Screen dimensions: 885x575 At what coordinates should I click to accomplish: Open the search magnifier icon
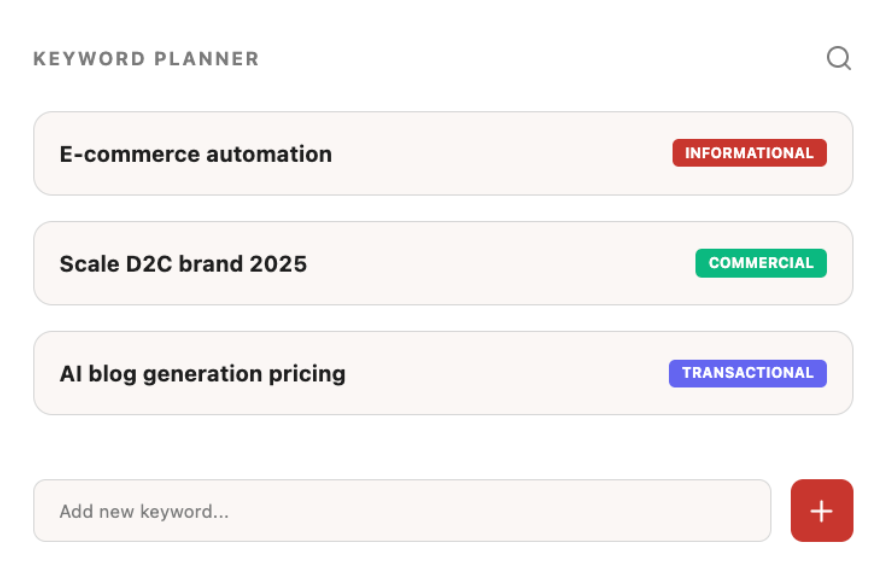point(839,59)
